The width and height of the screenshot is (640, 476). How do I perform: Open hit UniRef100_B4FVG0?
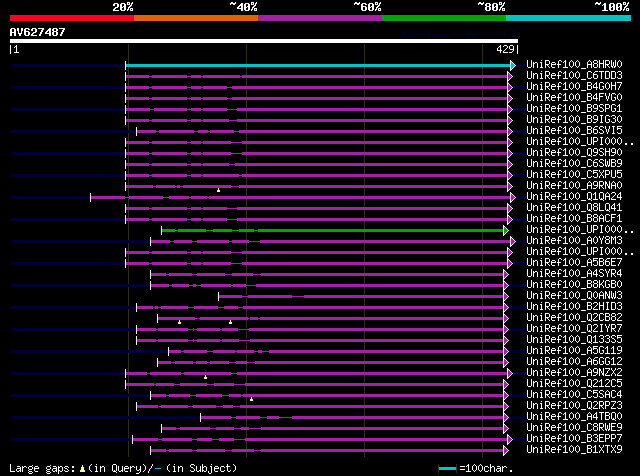point(574,98)
